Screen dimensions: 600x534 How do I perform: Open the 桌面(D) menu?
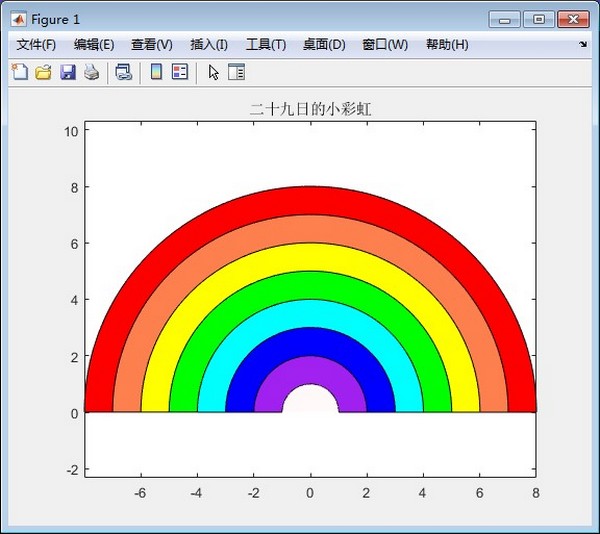[x=324, y=45]
